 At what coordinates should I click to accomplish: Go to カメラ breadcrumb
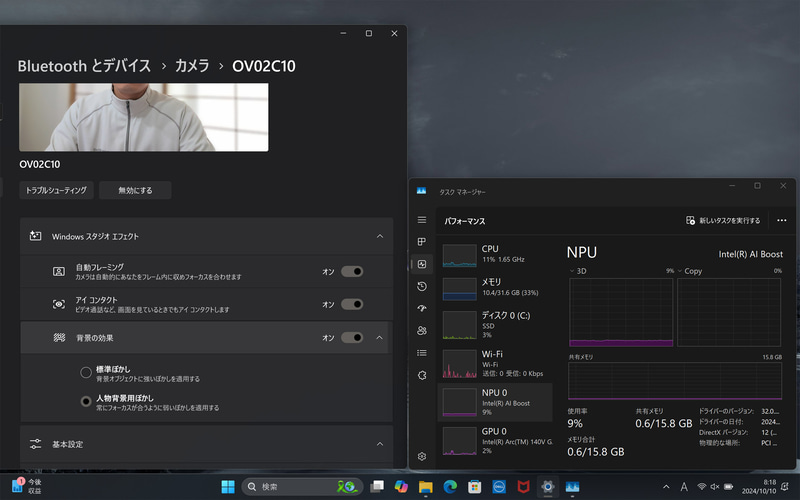click(192, 66)
